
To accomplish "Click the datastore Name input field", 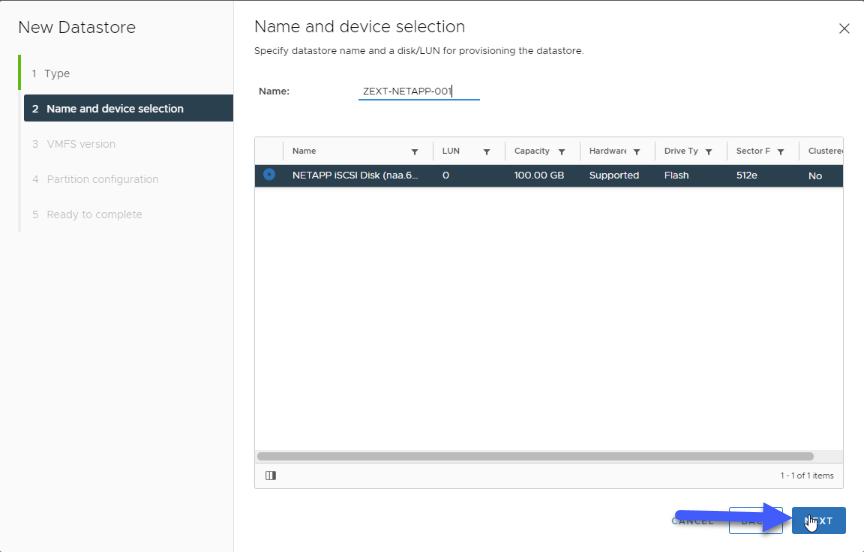I will (x=419, y=91).
